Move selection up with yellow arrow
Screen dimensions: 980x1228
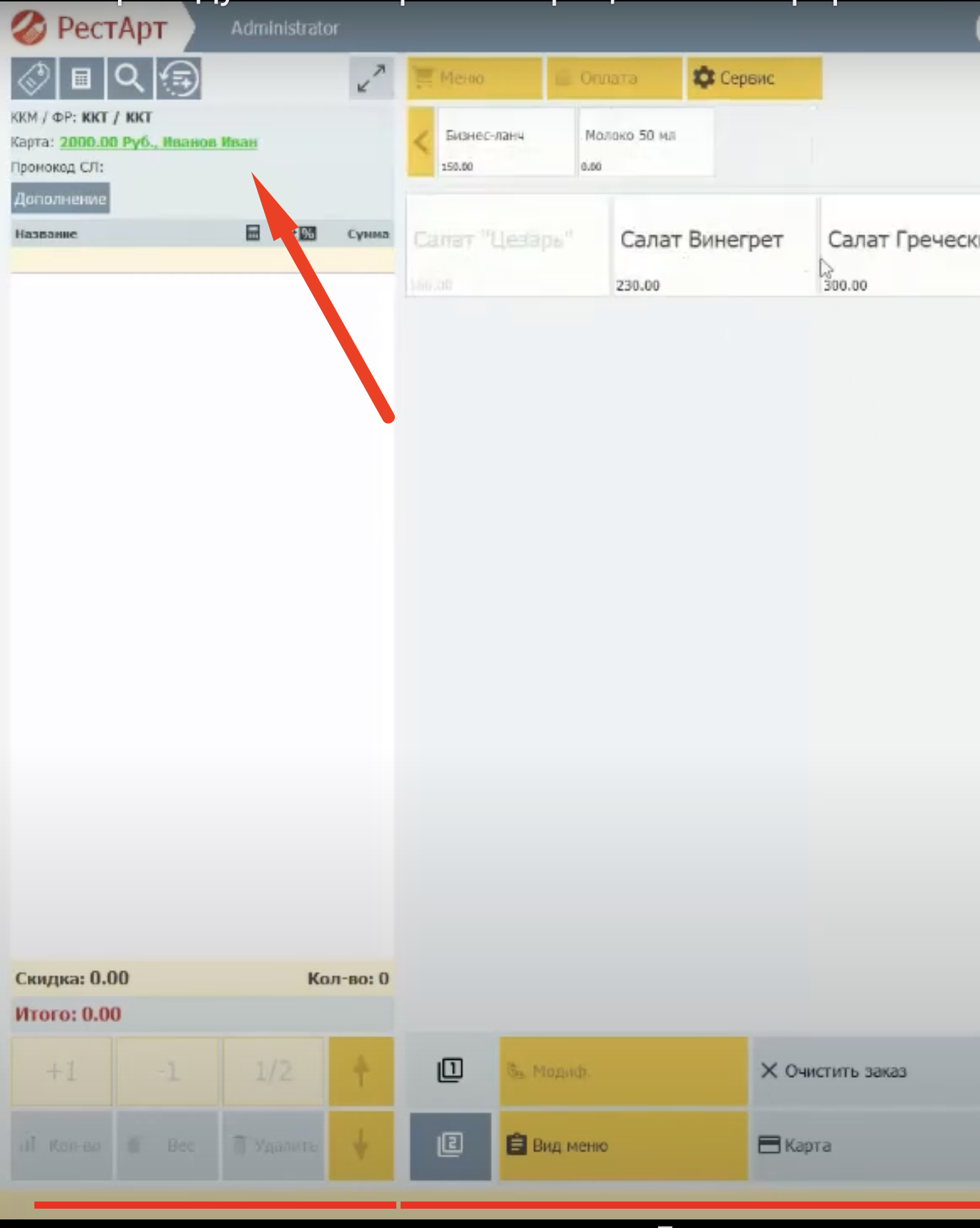(x=361, y=1071)
